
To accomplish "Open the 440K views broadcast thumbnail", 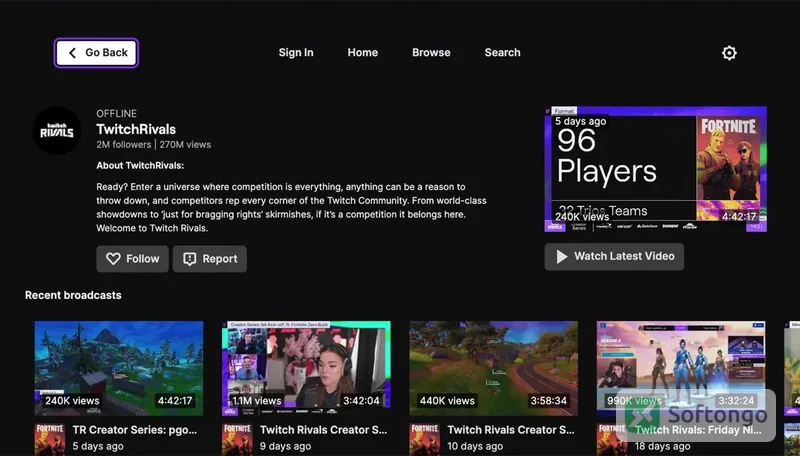I will pos(493,368).
